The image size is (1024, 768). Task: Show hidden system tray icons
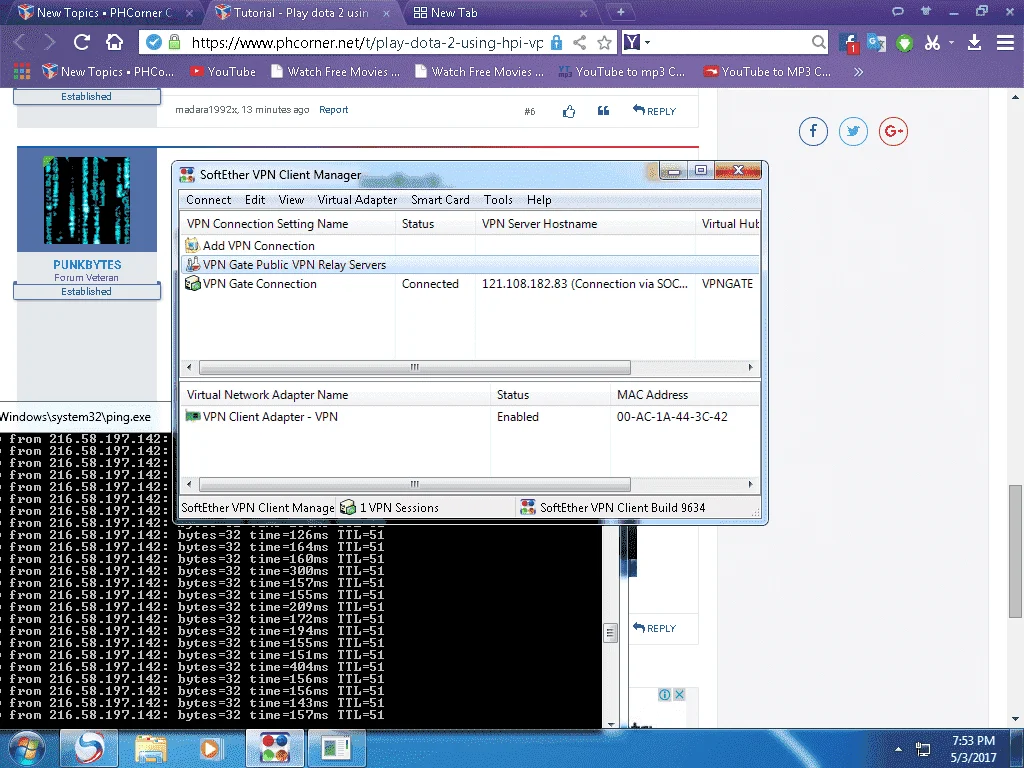[x=899, y=749]
